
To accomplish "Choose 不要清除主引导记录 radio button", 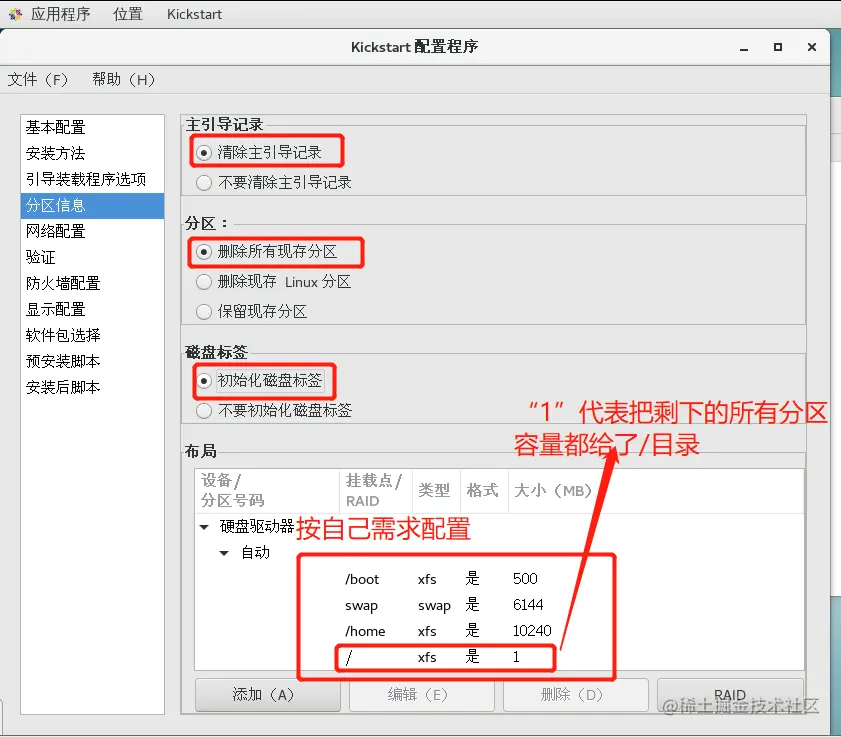I will click(x=204, y=183).
